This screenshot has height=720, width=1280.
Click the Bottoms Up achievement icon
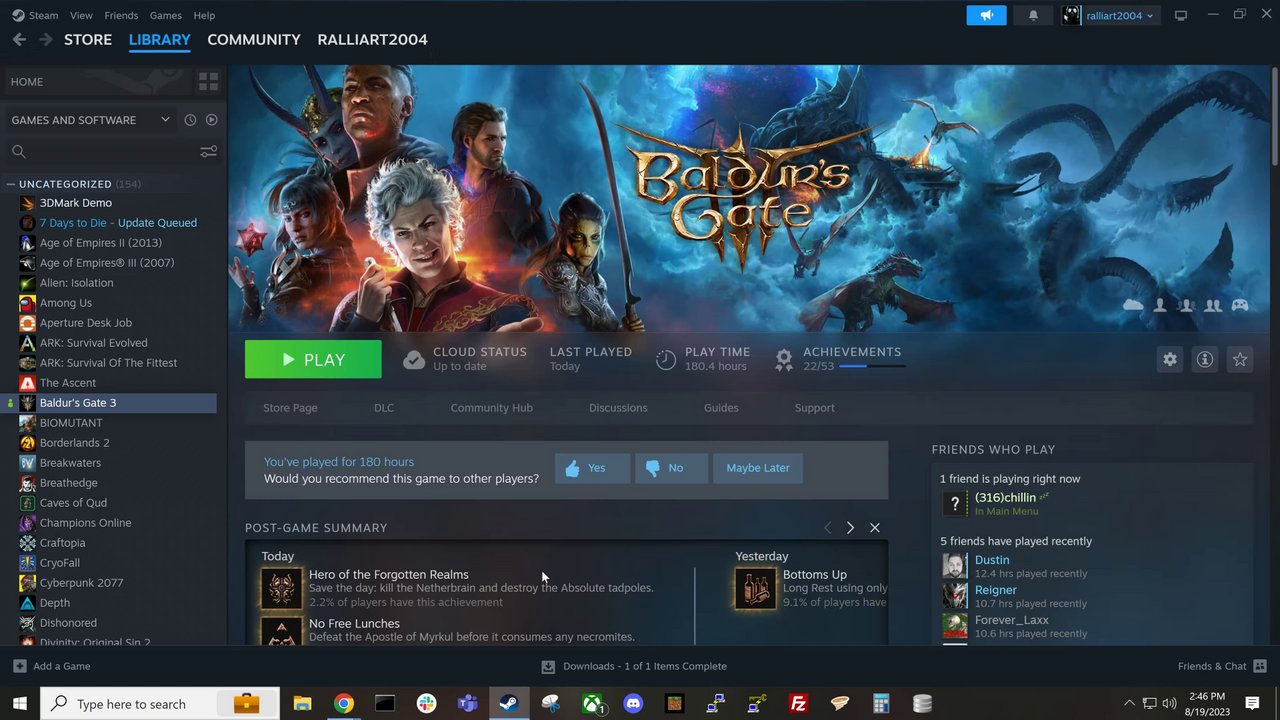(755, 588)
